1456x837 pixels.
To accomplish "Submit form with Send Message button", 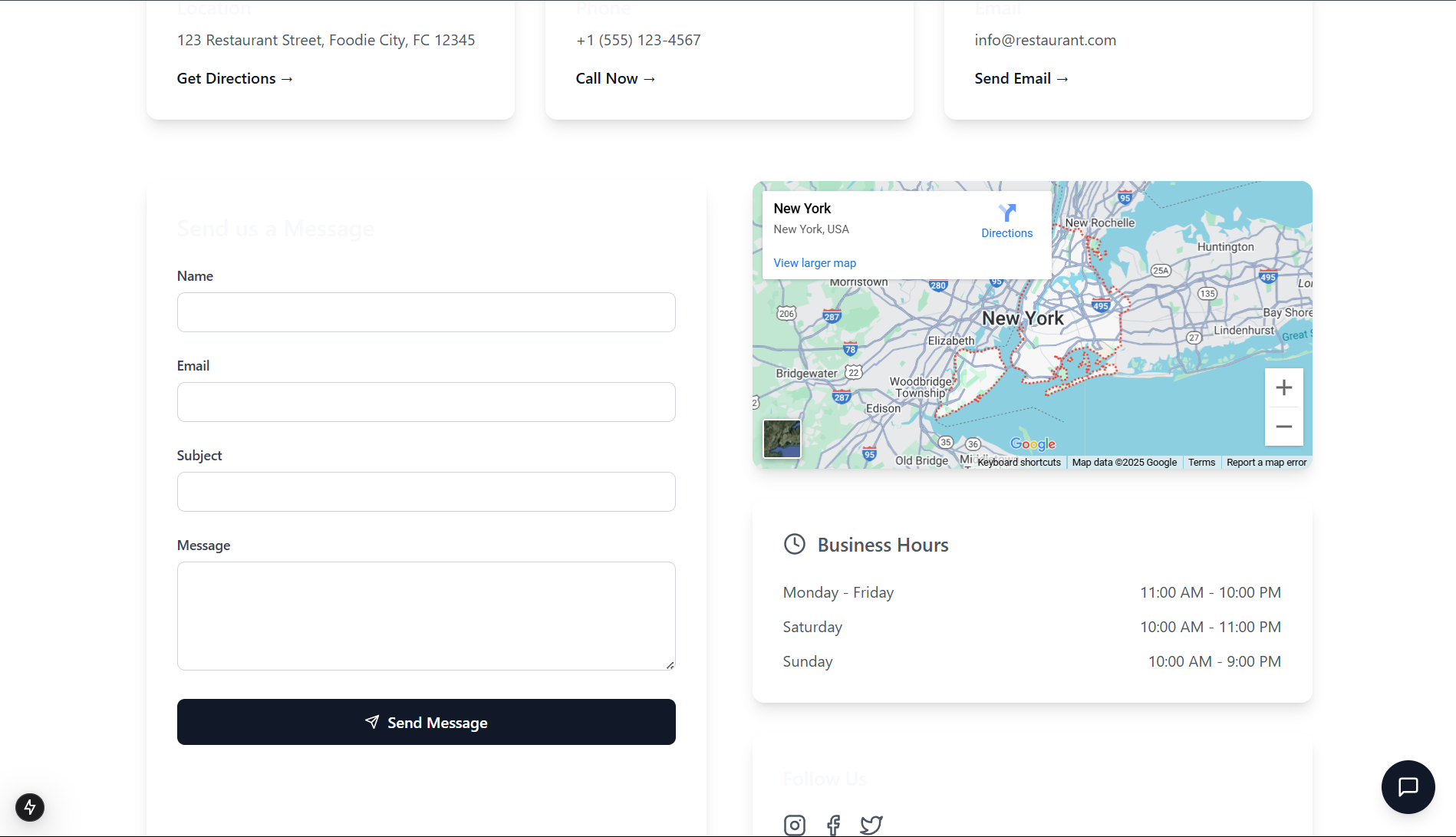I will 427,722.
